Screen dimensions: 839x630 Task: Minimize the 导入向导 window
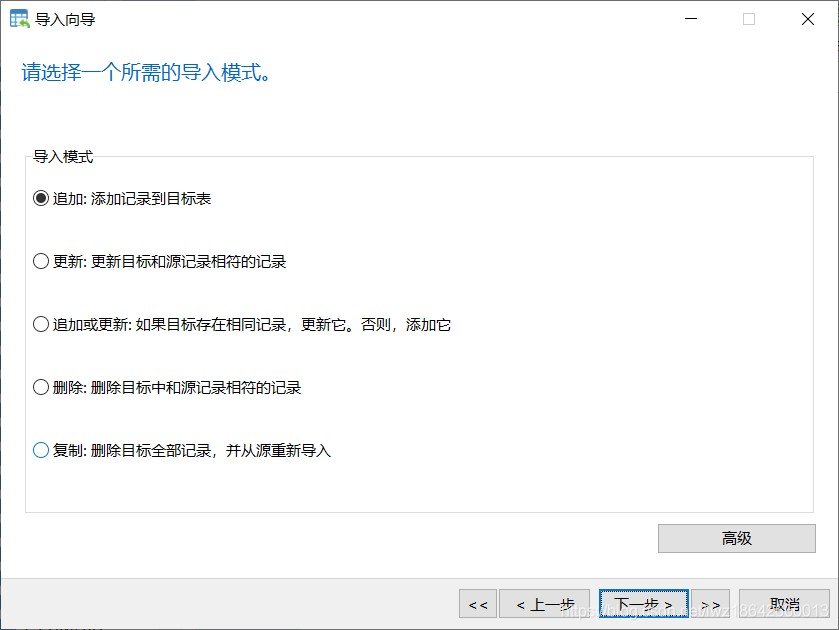[691, 19]
